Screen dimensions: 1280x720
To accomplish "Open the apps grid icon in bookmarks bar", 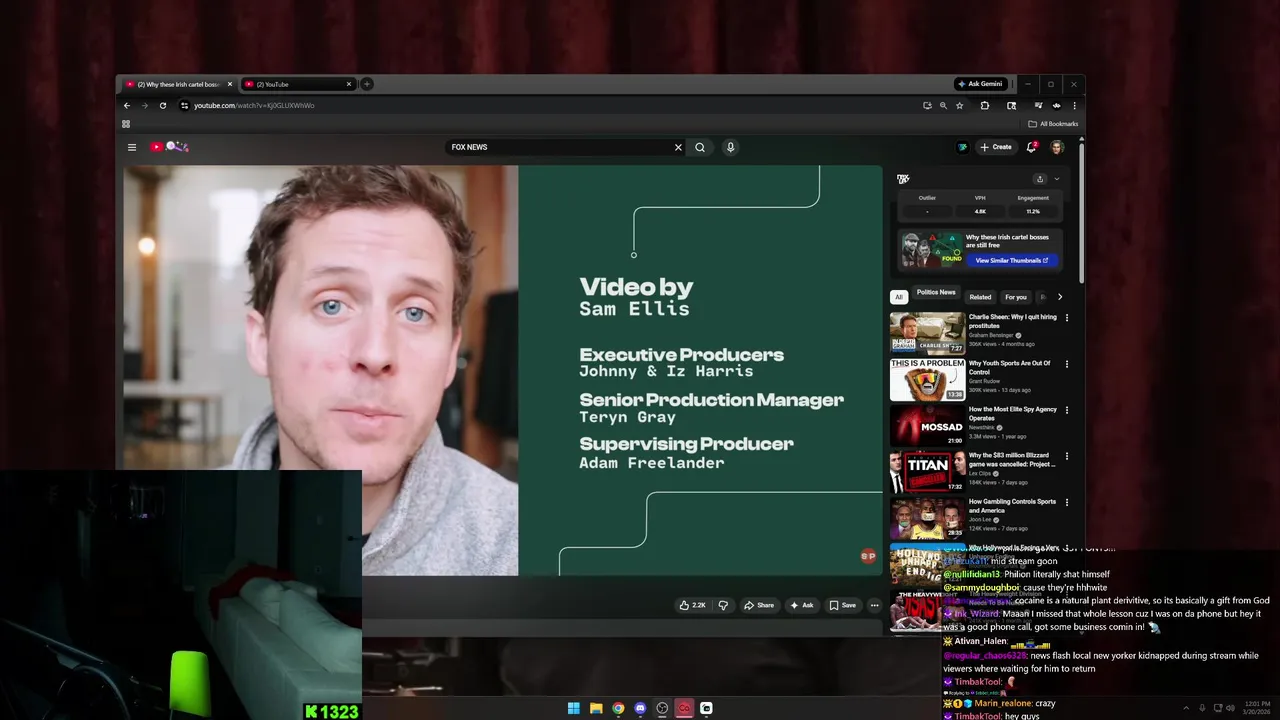I will (x=126, y=124).
